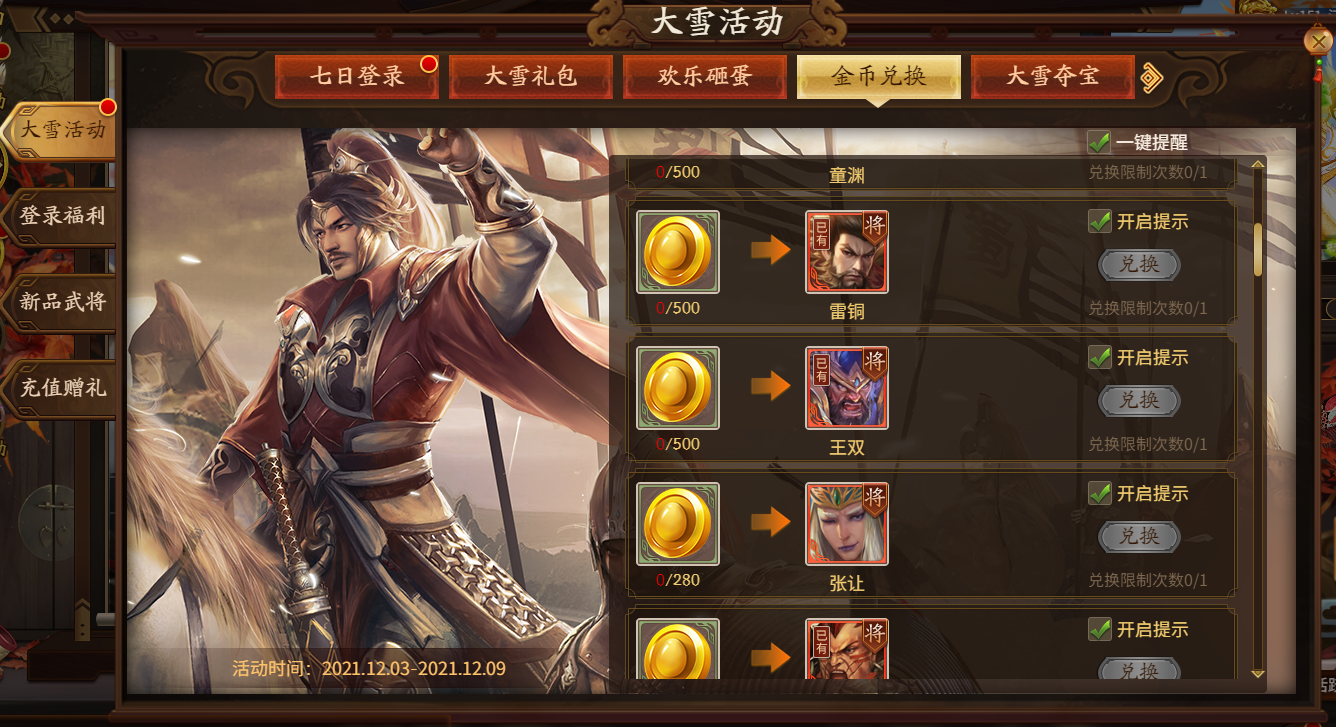This screenshot has width=1336, height=727.
Task: Select the 王双 general portrait icon
Action: (x=847, y=388)
